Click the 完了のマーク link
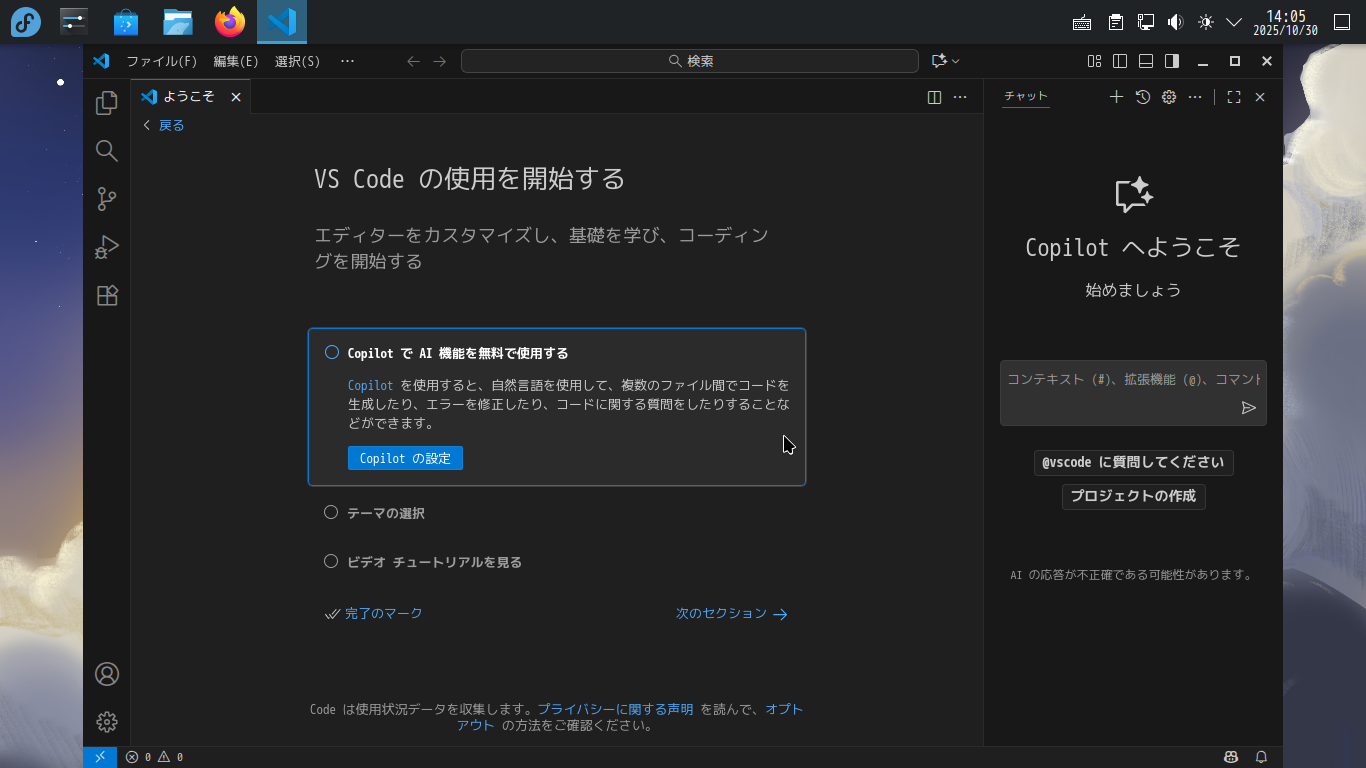1366x768 pixels. (374, 613)
